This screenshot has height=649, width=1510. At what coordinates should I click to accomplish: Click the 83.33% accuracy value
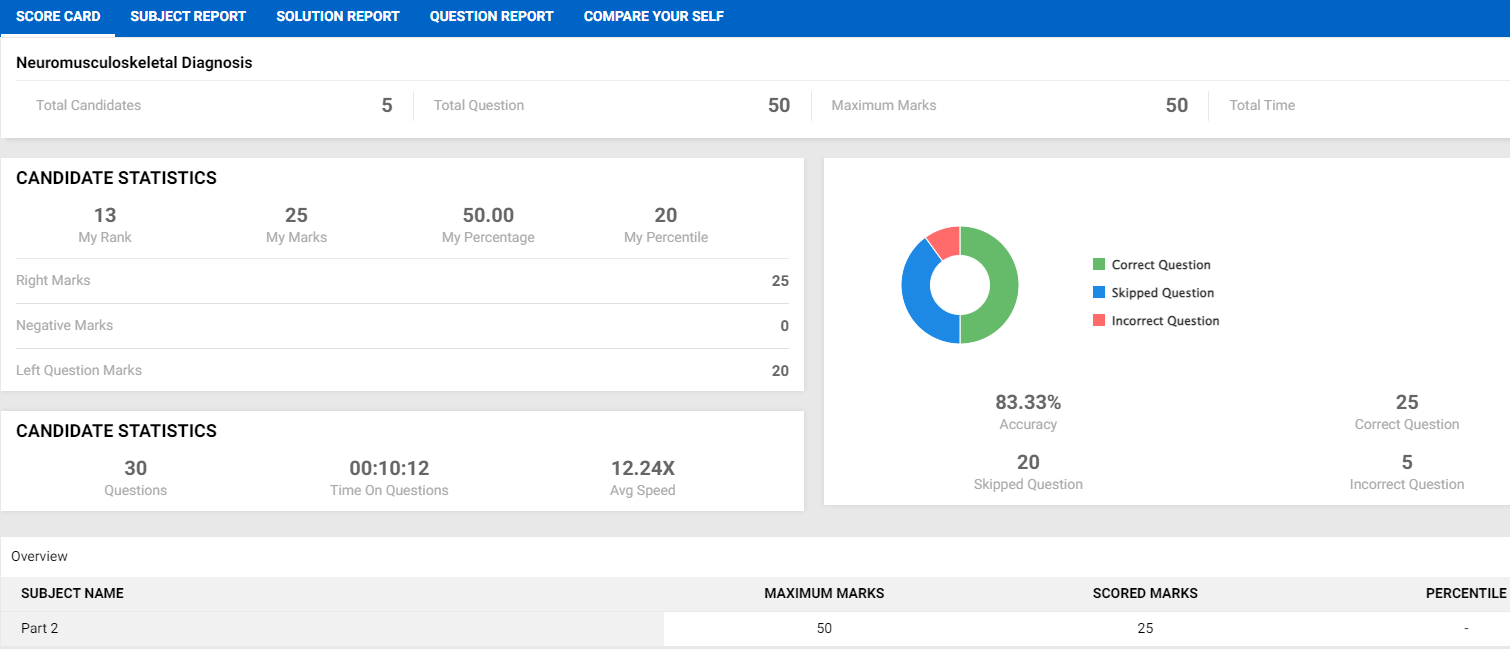1028,402
